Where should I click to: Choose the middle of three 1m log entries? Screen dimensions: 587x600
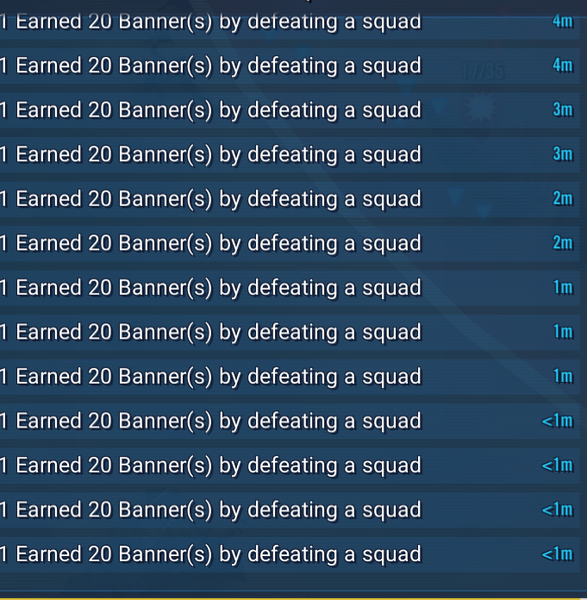[x=290, y=332]
